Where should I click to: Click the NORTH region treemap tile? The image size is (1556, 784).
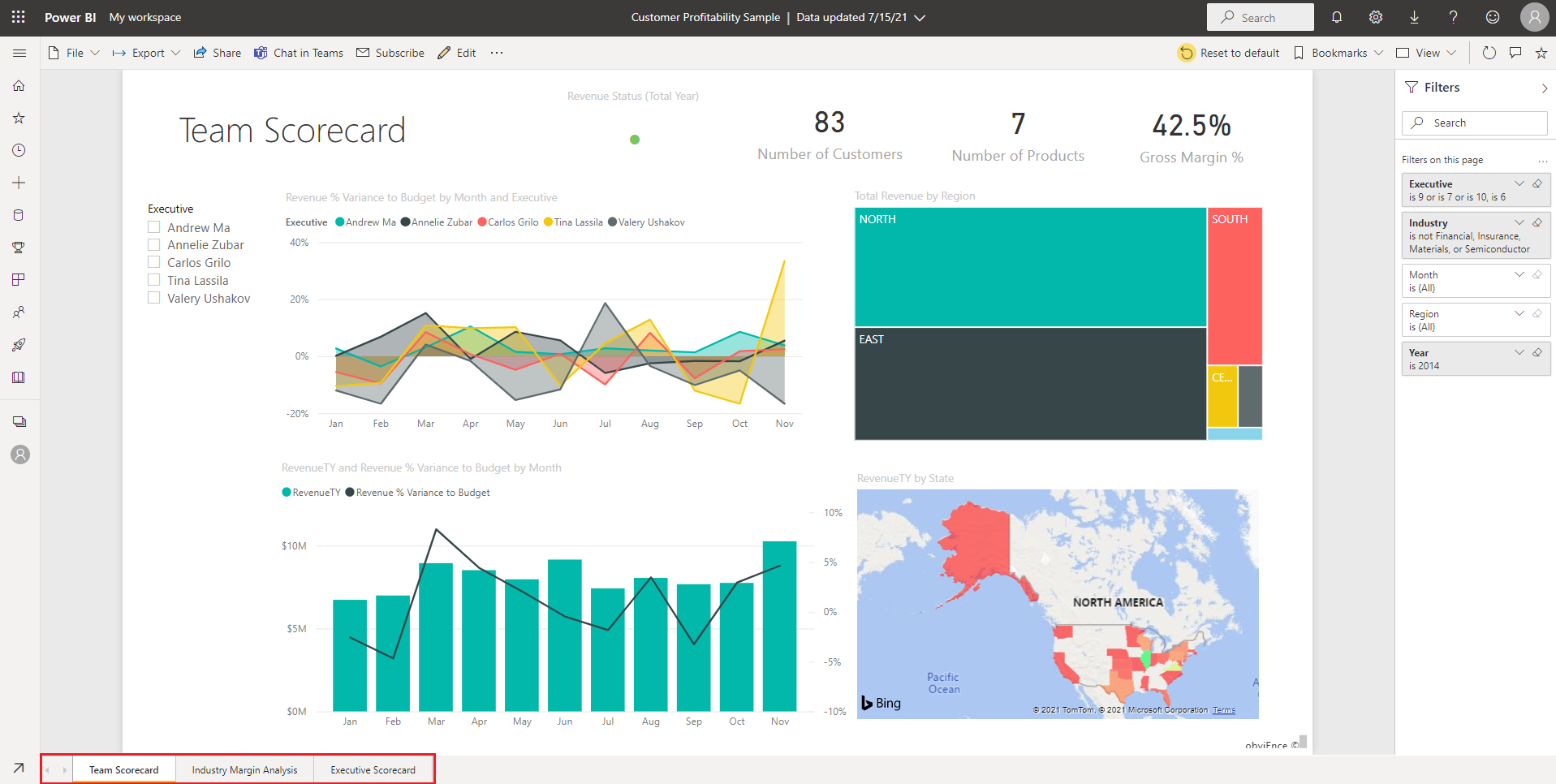(x=1031, y=267)
